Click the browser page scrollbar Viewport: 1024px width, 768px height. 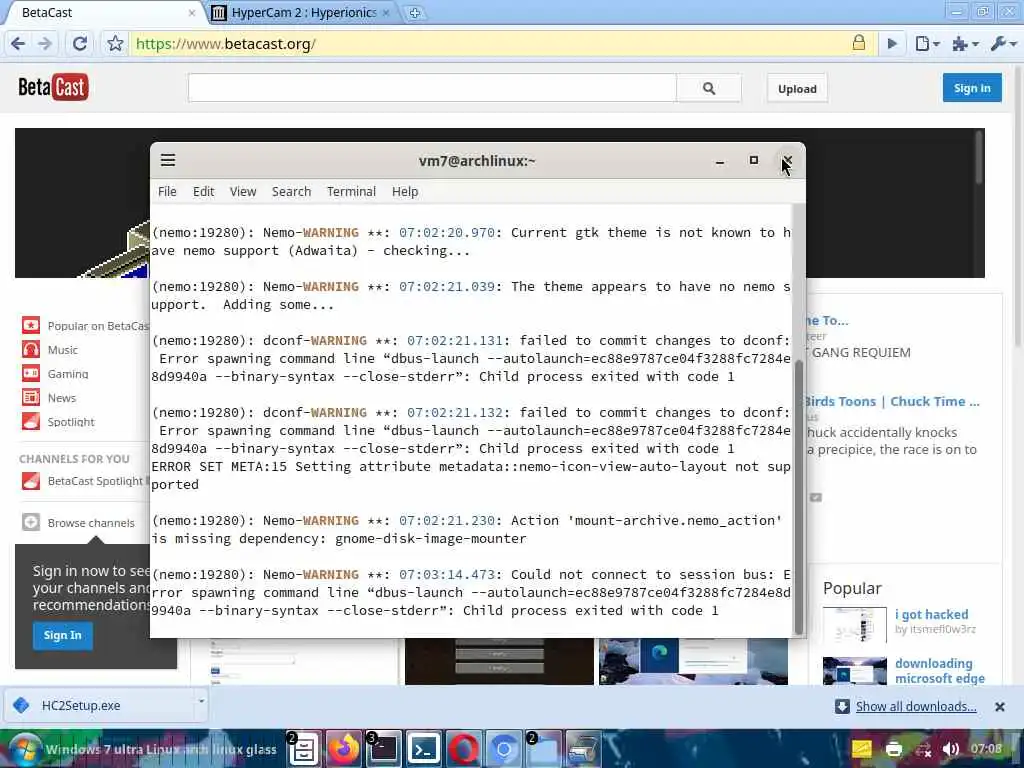pyautogui.click(x=1018, y=206)
